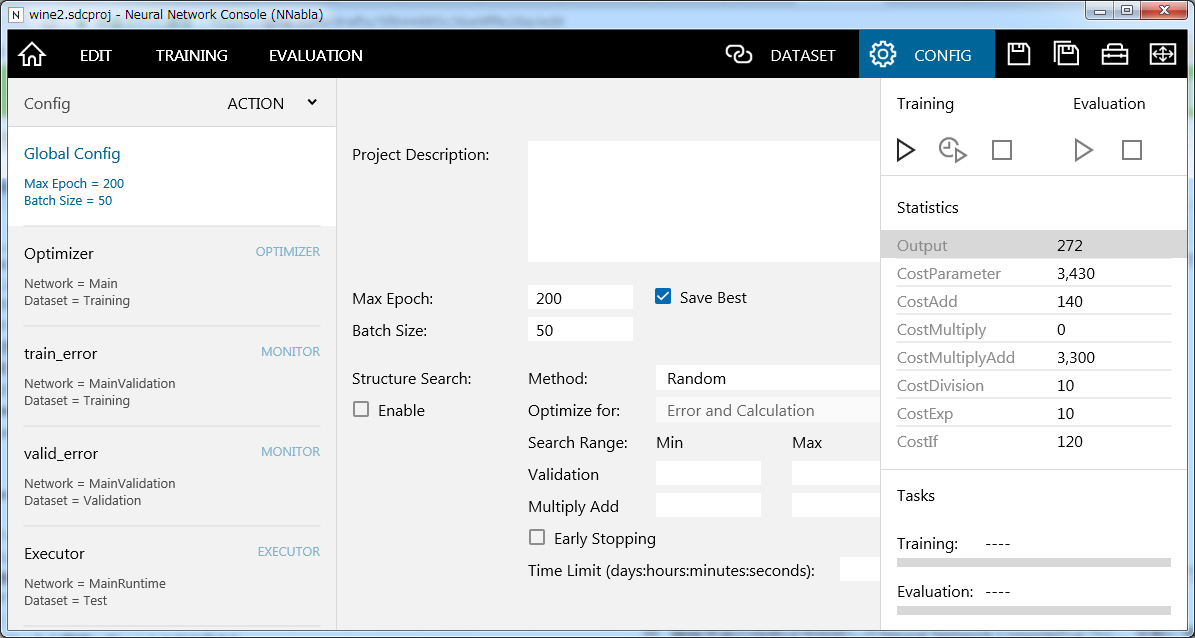
Task: Click the Save project floppy icon
Action: coord(1018,54)
